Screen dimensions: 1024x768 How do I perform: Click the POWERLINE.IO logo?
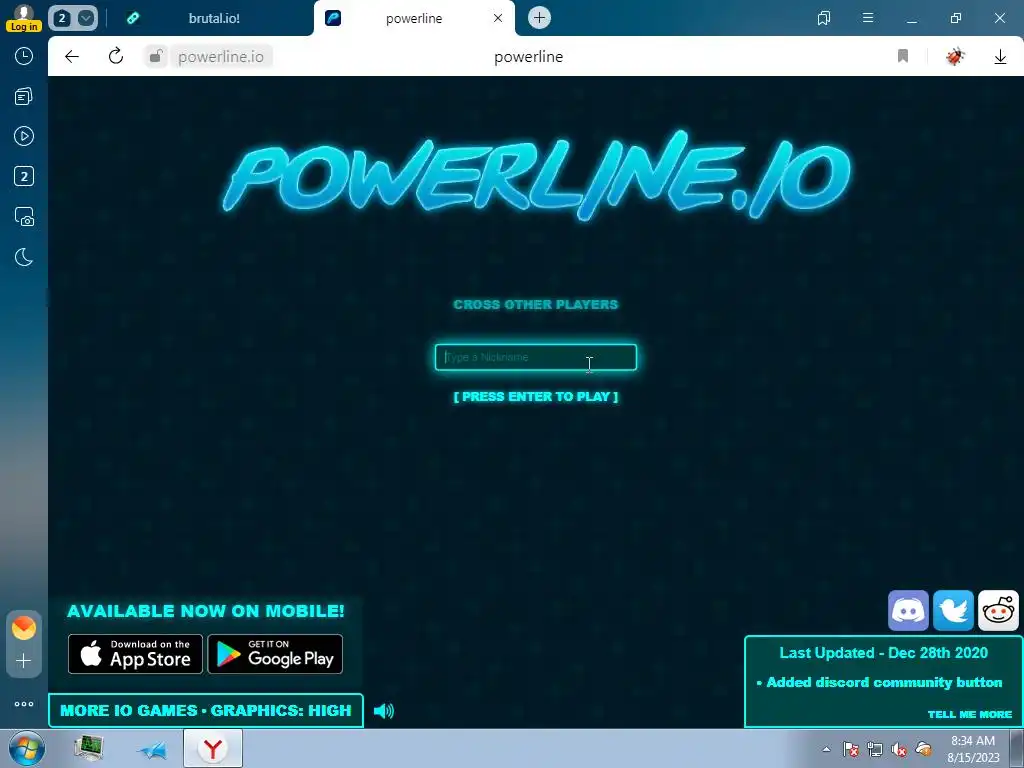click(x=536, y=176)
